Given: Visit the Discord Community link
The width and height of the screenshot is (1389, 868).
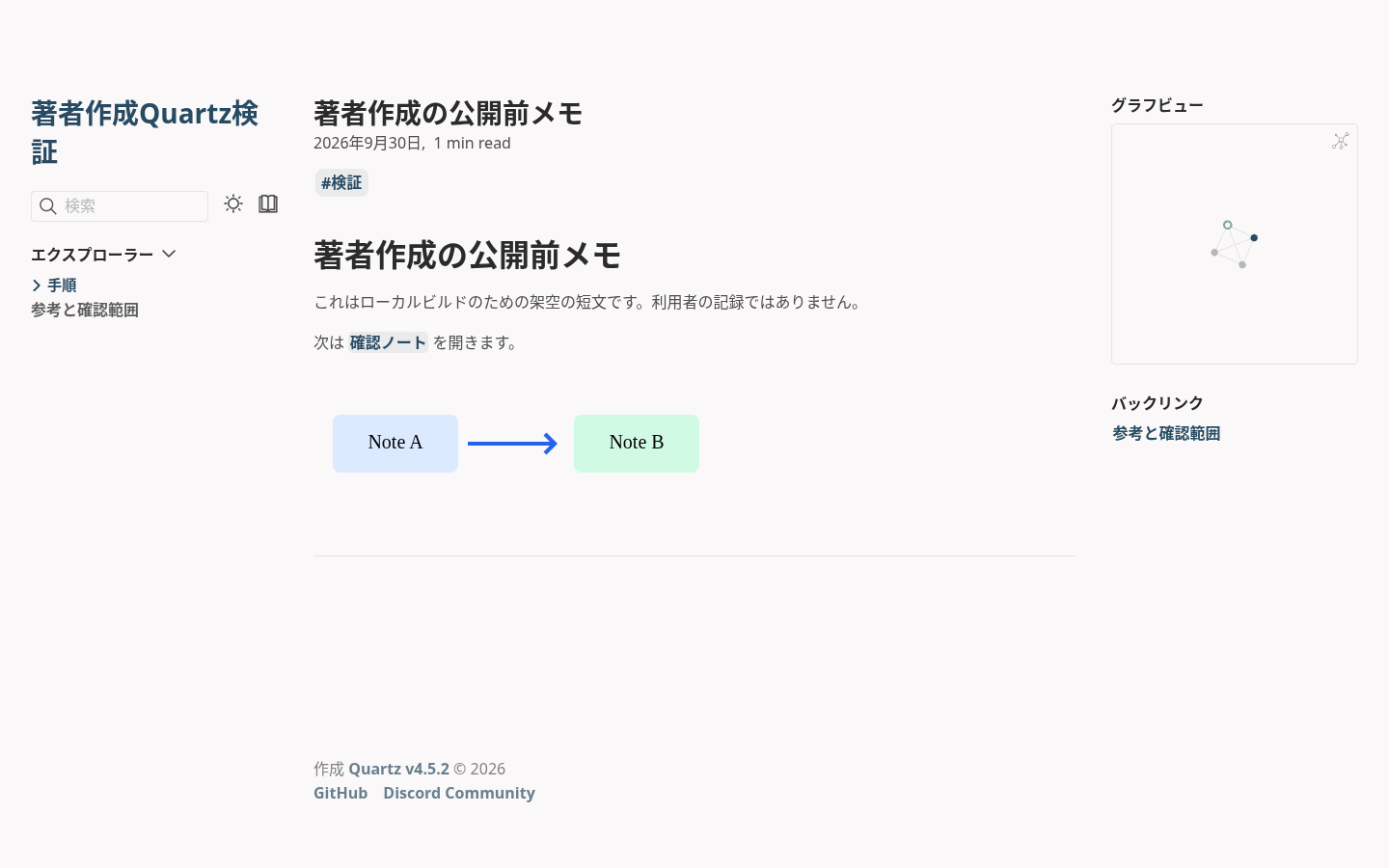Looking at the screenshot, I should tap(459, 793).
